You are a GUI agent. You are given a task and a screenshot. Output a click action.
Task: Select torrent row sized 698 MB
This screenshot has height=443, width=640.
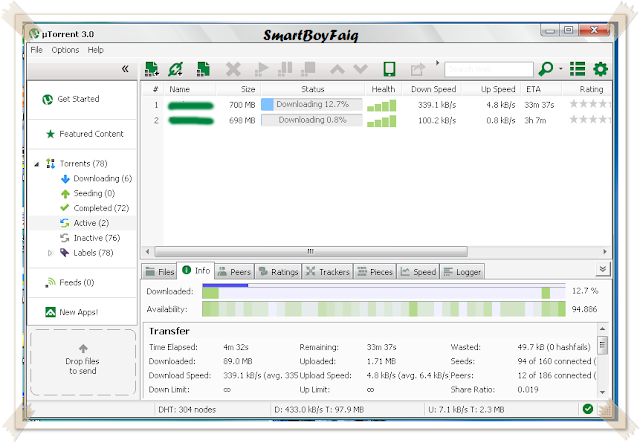click(x=376, y=120)
